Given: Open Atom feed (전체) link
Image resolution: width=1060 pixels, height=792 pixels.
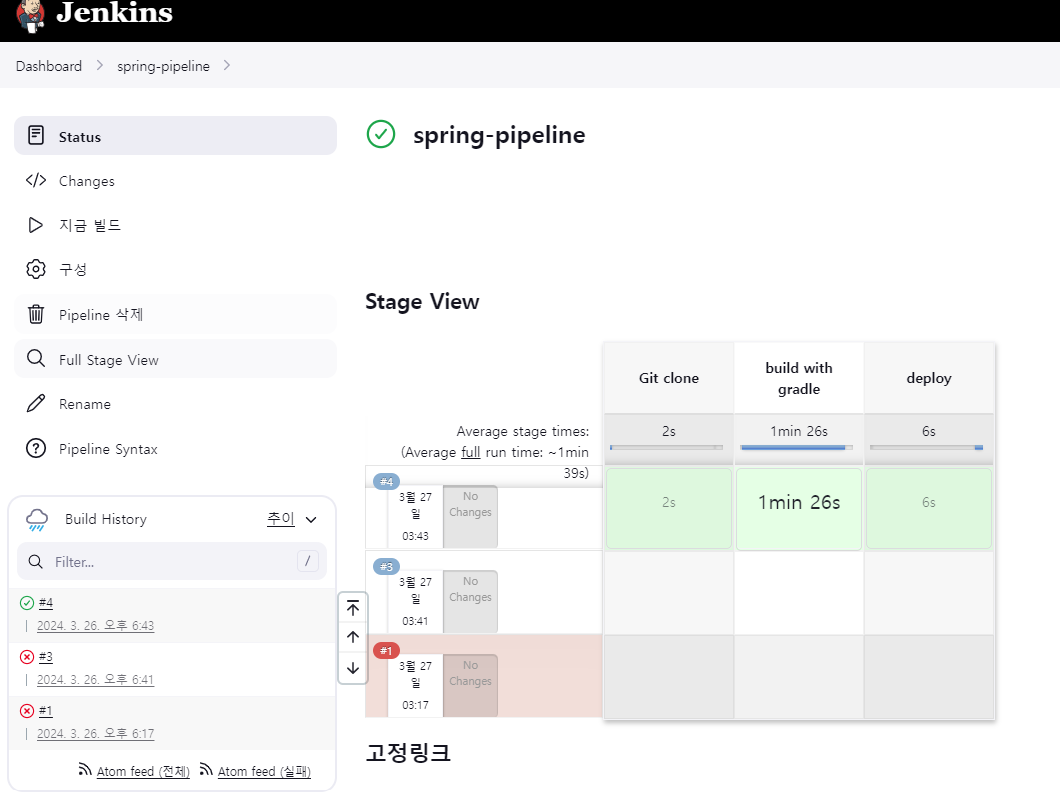Looking at the screenshot, I should (x=143, y=772).
